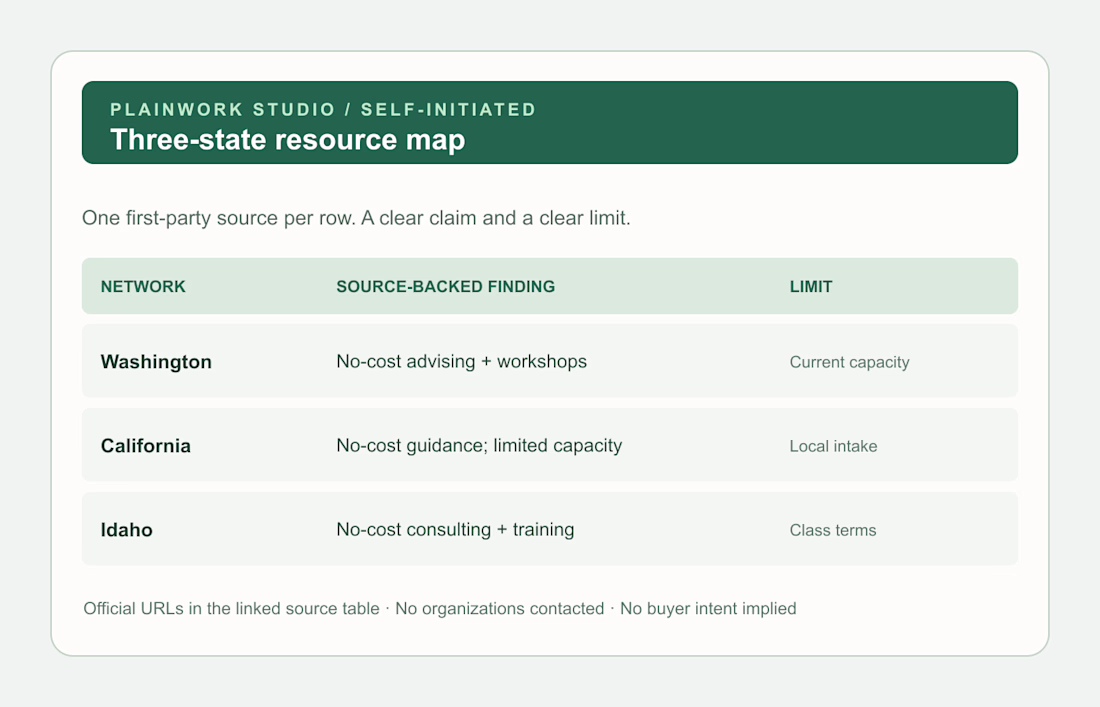Screen dimensions: 1100x707
Task: Select the Idaho network cell
Action: click(126, 530)
